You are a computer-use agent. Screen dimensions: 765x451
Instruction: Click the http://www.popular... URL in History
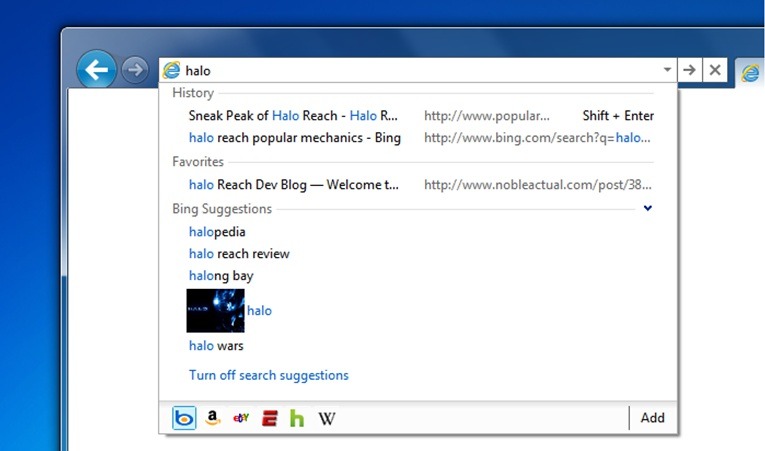click(486, 116)
